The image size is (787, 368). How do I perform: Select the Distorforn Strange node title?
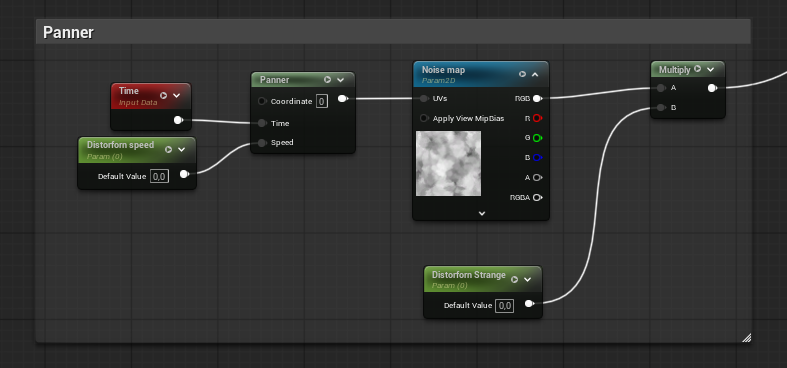point(469,275)
